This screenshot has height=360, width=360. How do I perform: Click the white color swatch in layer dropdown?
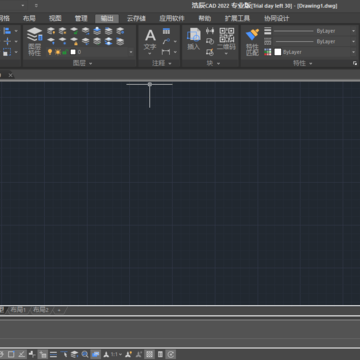(73, 52)
